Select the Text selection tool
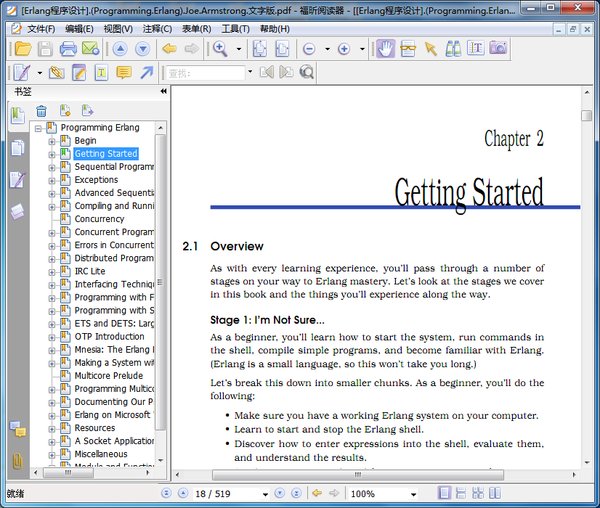This screenshot has width=600, height=508. coord(476,49)
